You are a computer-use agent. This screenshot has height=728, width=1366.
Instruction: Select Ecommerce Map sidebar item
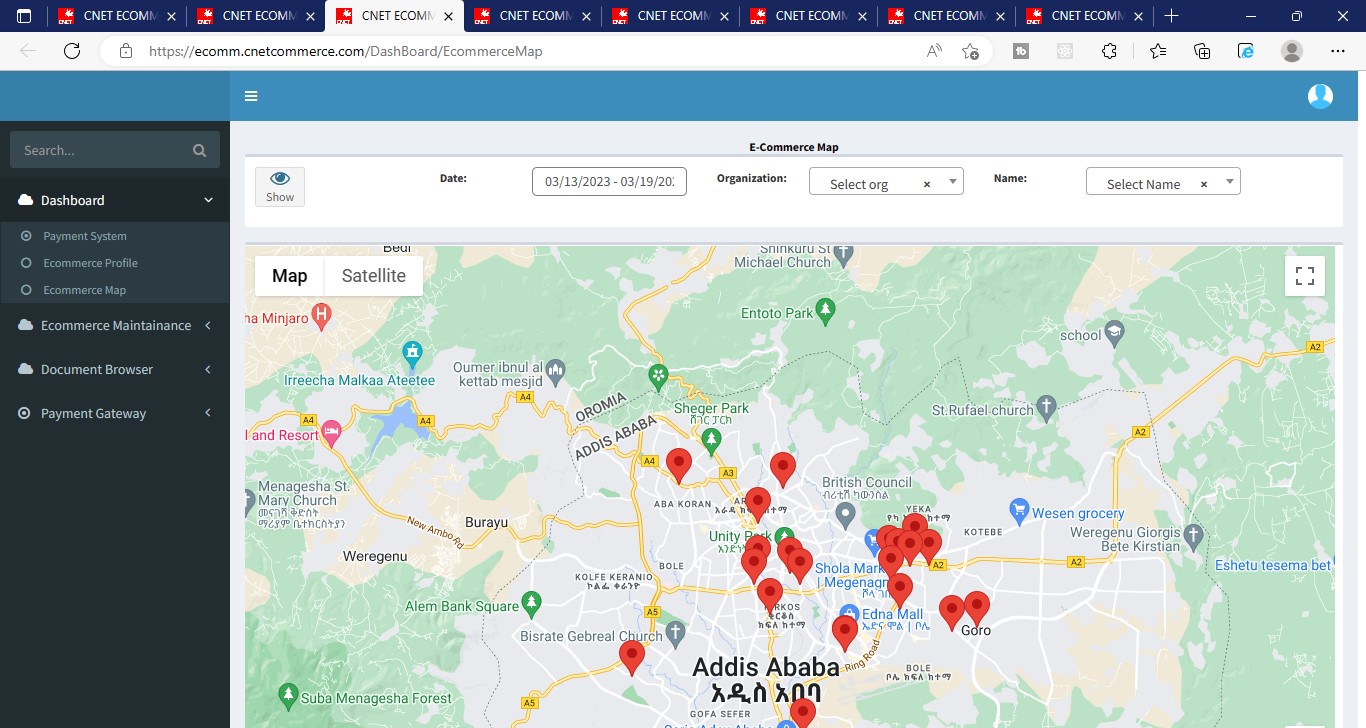(85, 290)
